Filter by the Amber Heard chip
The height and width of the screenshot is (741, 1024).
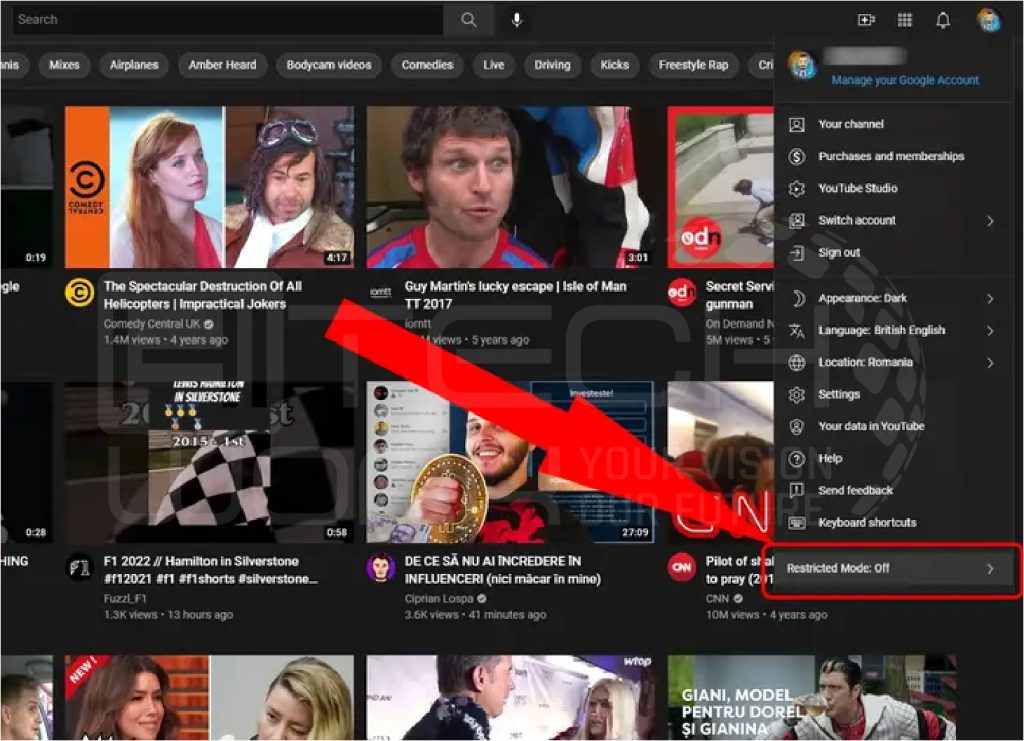coord(222,65)
